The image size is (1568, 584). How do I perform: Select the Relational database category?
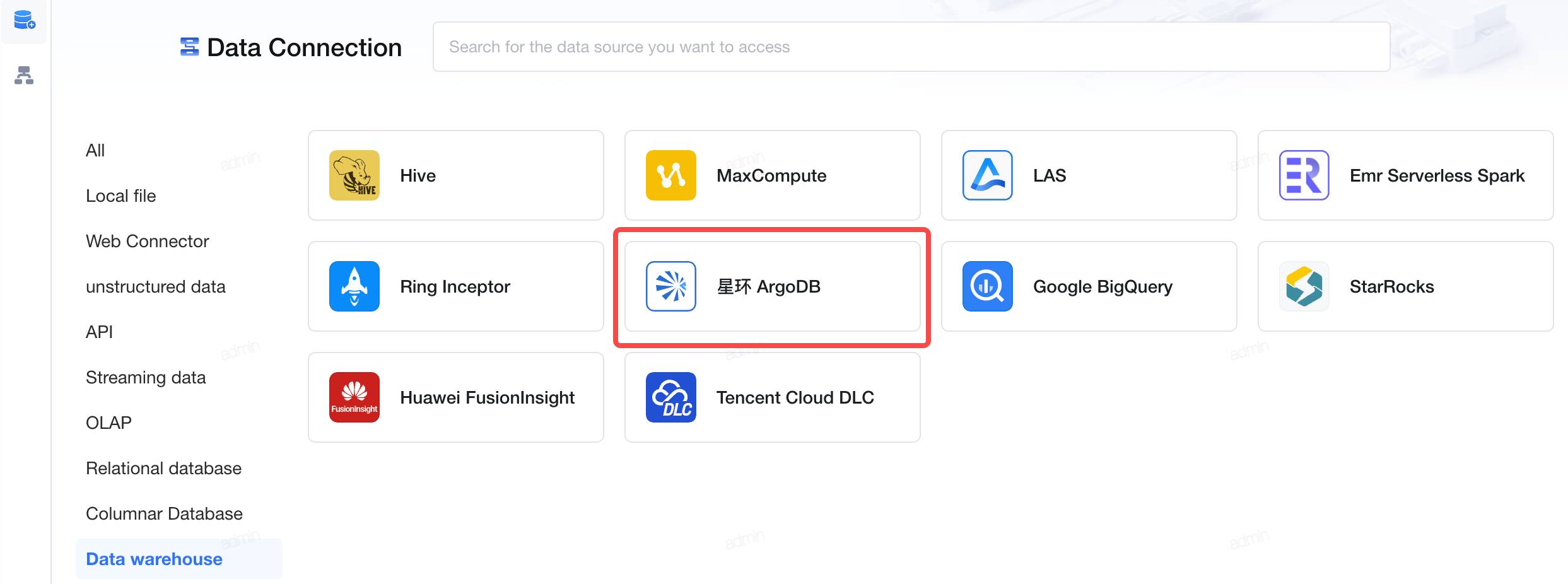click(164, 468)
